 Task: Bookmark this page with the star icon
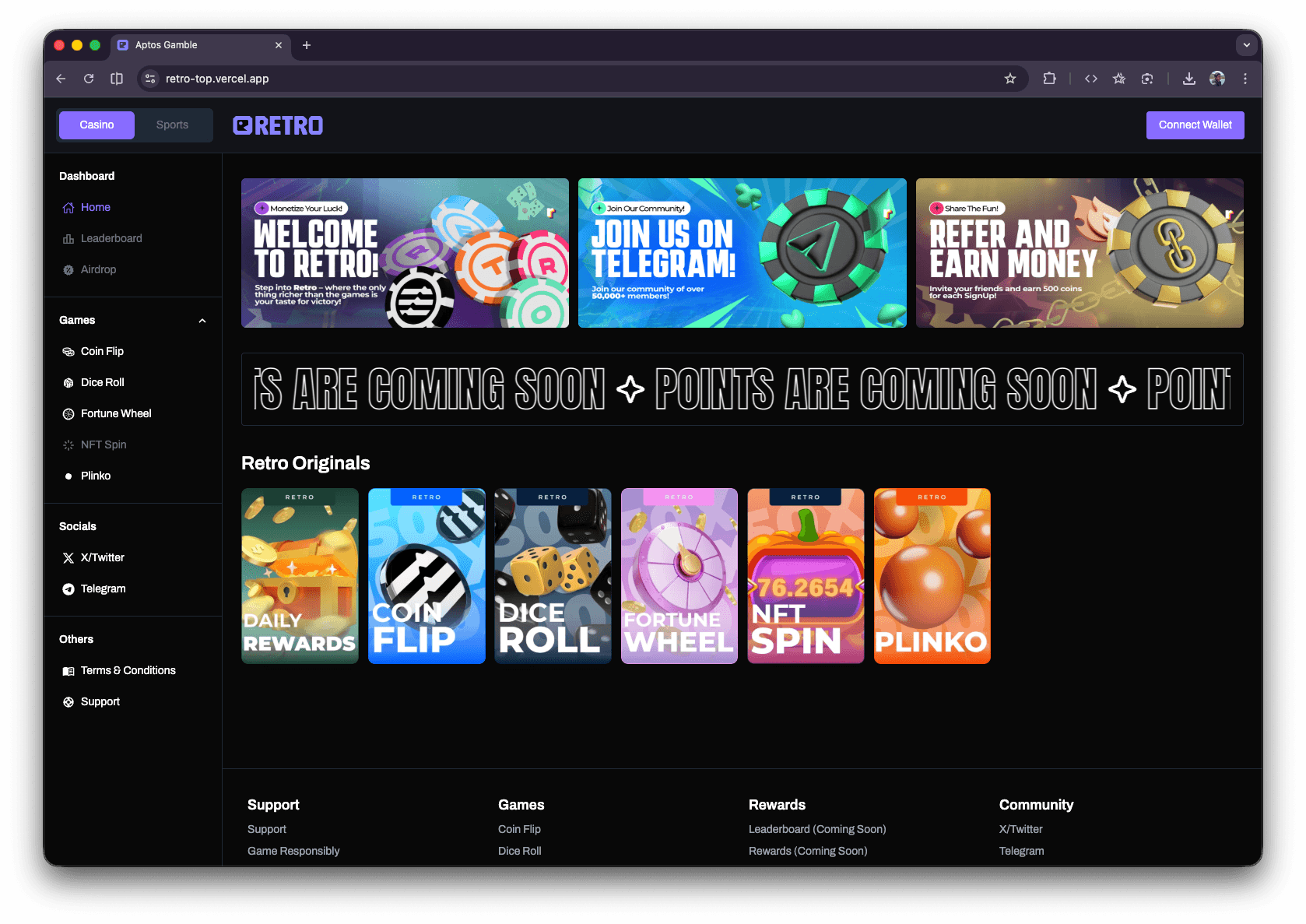pos(1009,79)
